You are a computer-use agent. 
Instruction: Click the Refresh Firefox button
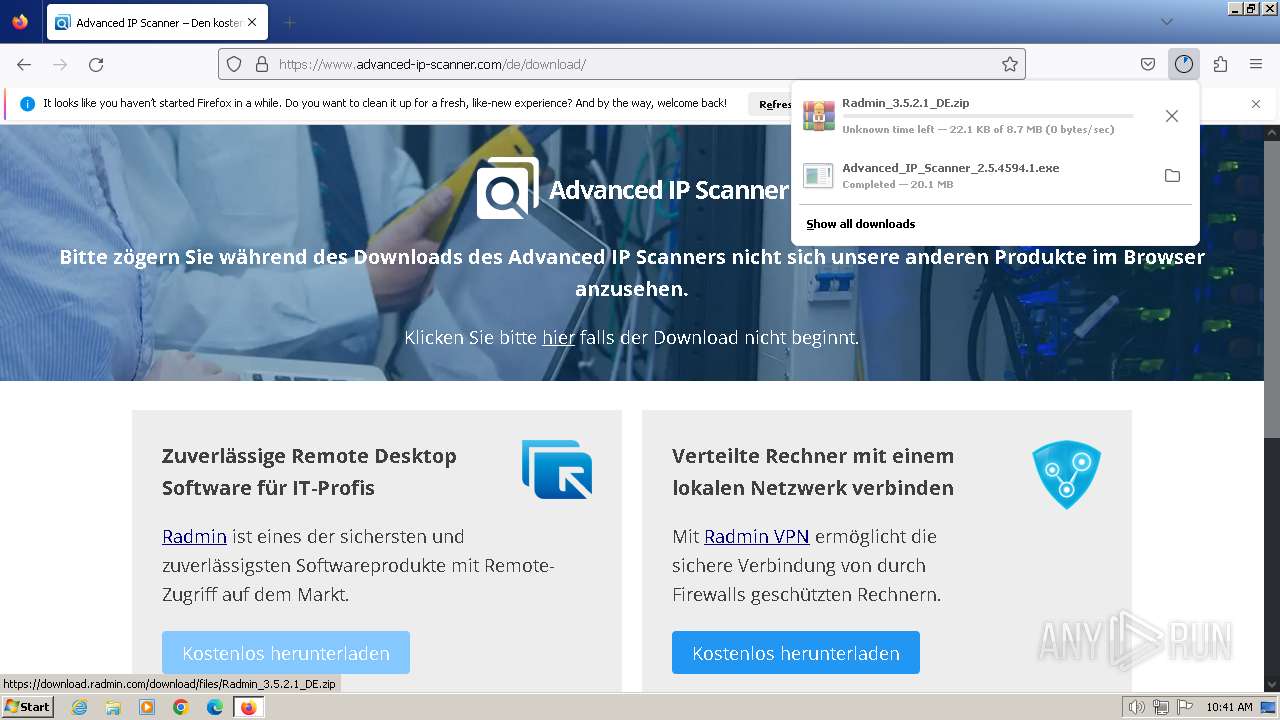[771, 104]
